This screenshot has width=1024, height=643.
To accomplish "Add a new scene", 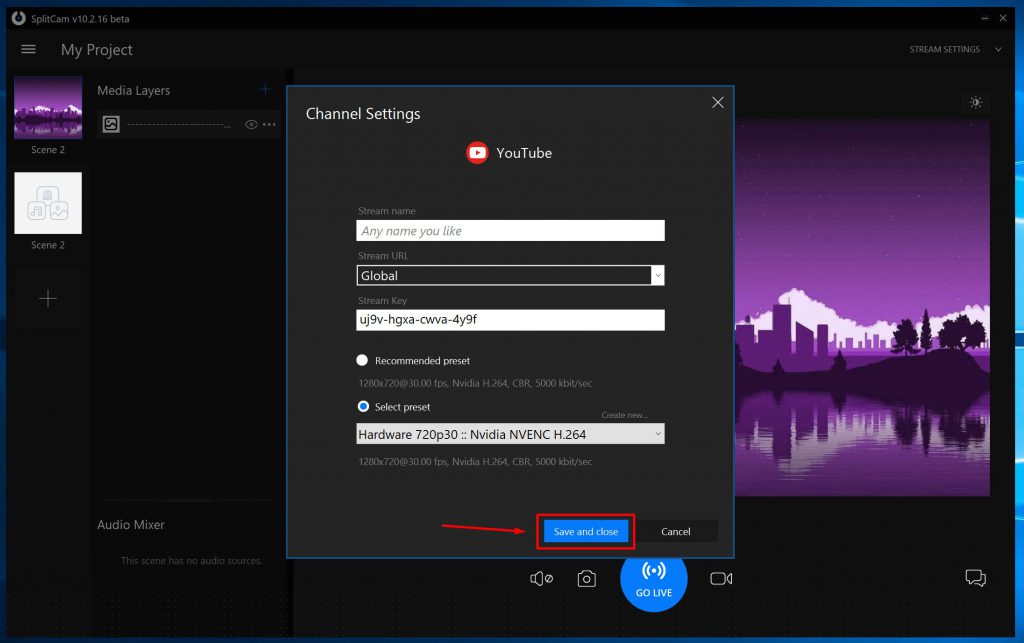I will [48, 299].
